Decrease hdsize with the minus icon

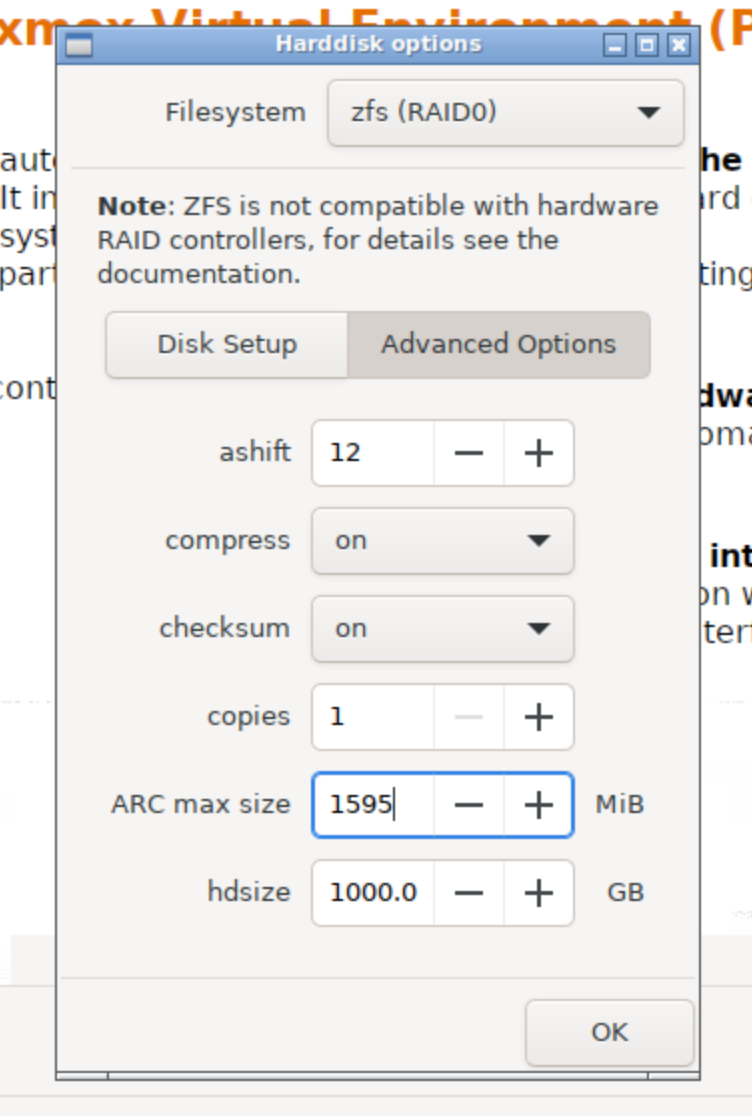point(469,893)
